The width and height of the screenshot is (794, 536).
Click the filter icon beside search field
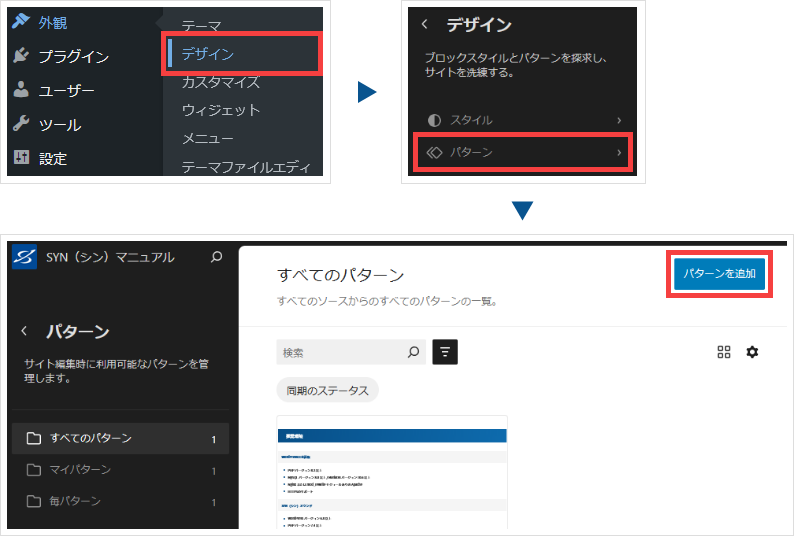(444, 352)
